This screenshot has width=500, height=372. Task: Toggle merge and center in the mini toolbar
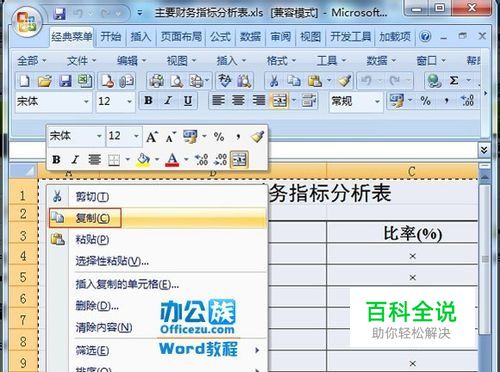239,159
